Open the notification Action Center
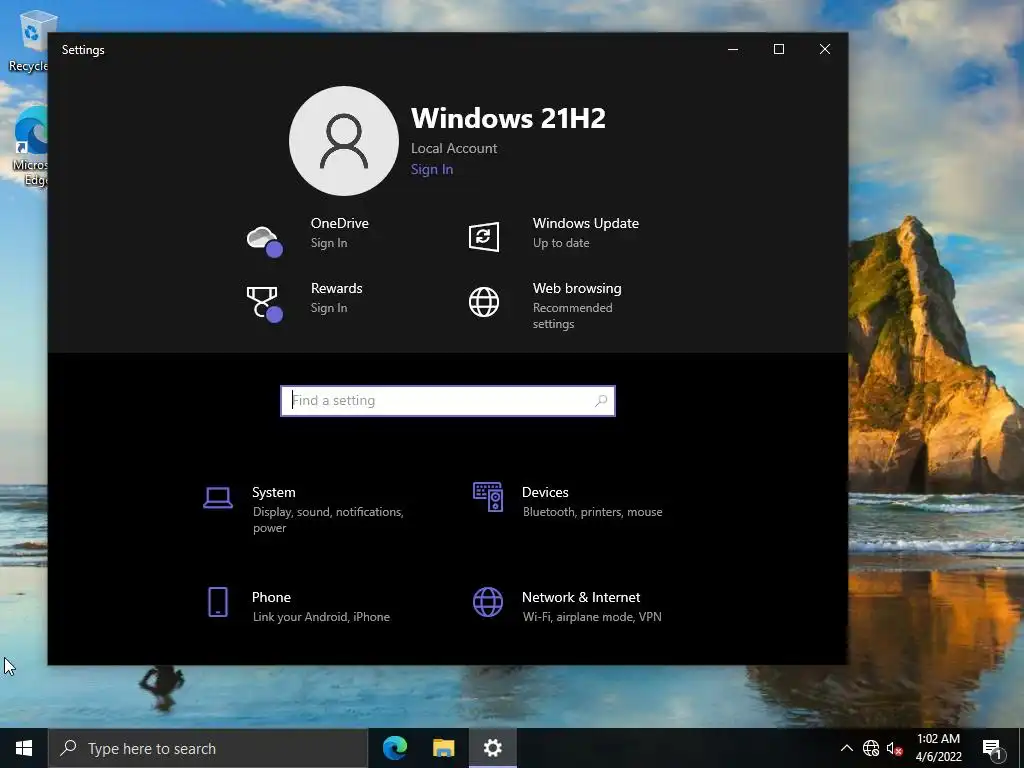 point(991,748)
